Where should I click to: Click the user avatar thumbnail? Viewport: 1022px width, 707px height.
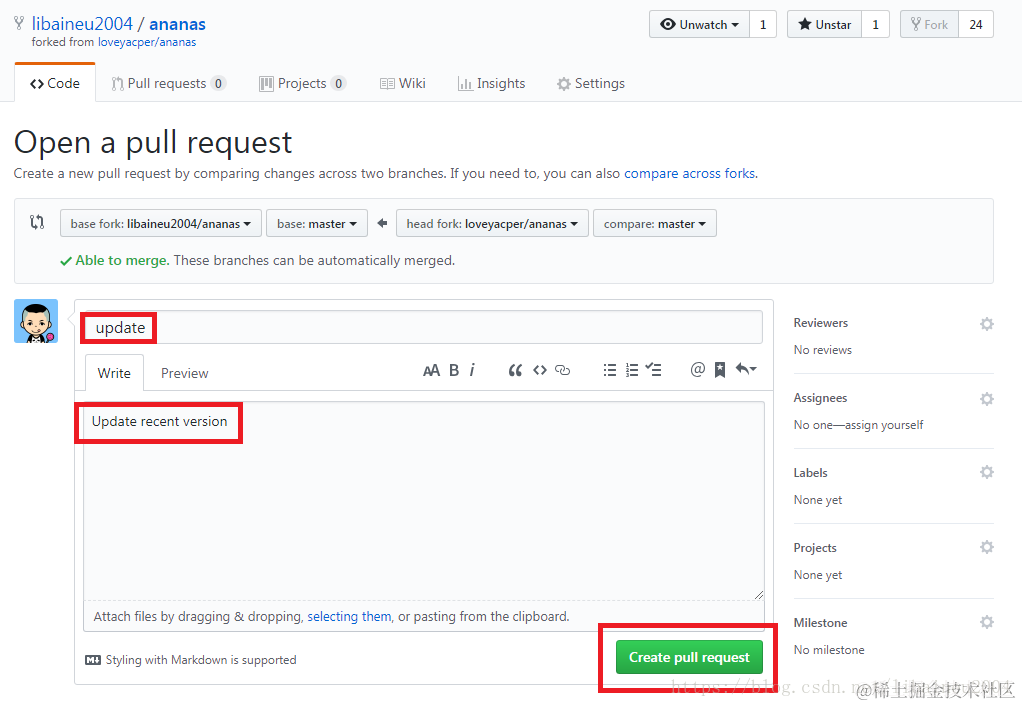36,321
